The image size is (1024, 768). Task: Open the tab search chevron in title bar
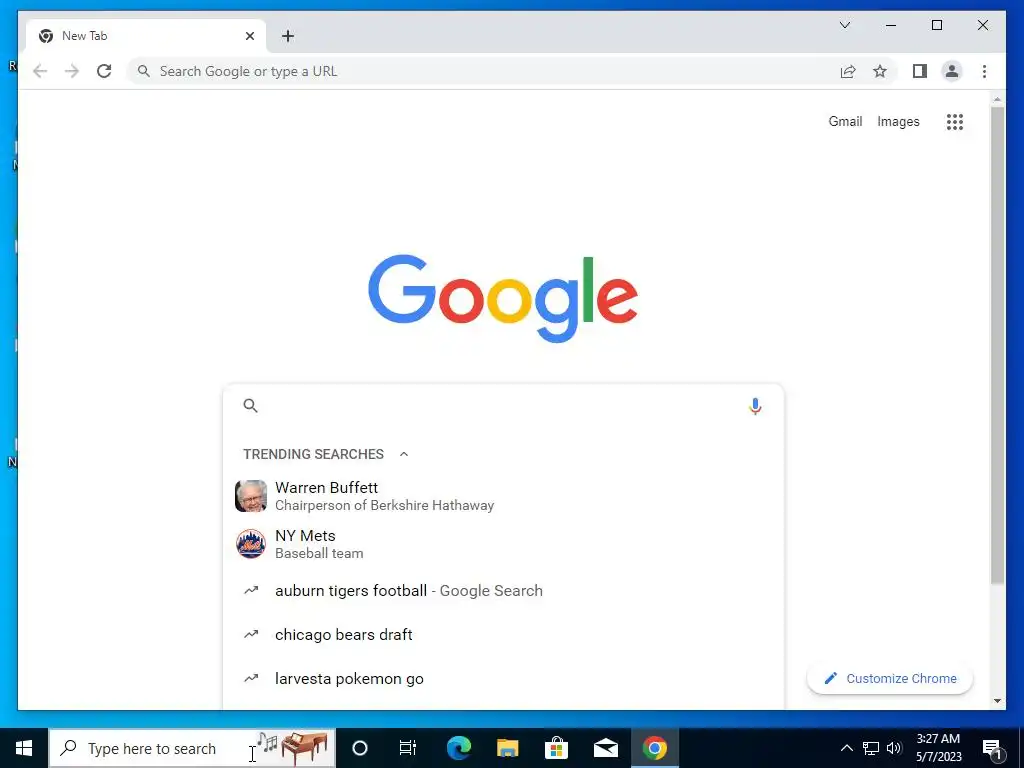click(844, 25)
